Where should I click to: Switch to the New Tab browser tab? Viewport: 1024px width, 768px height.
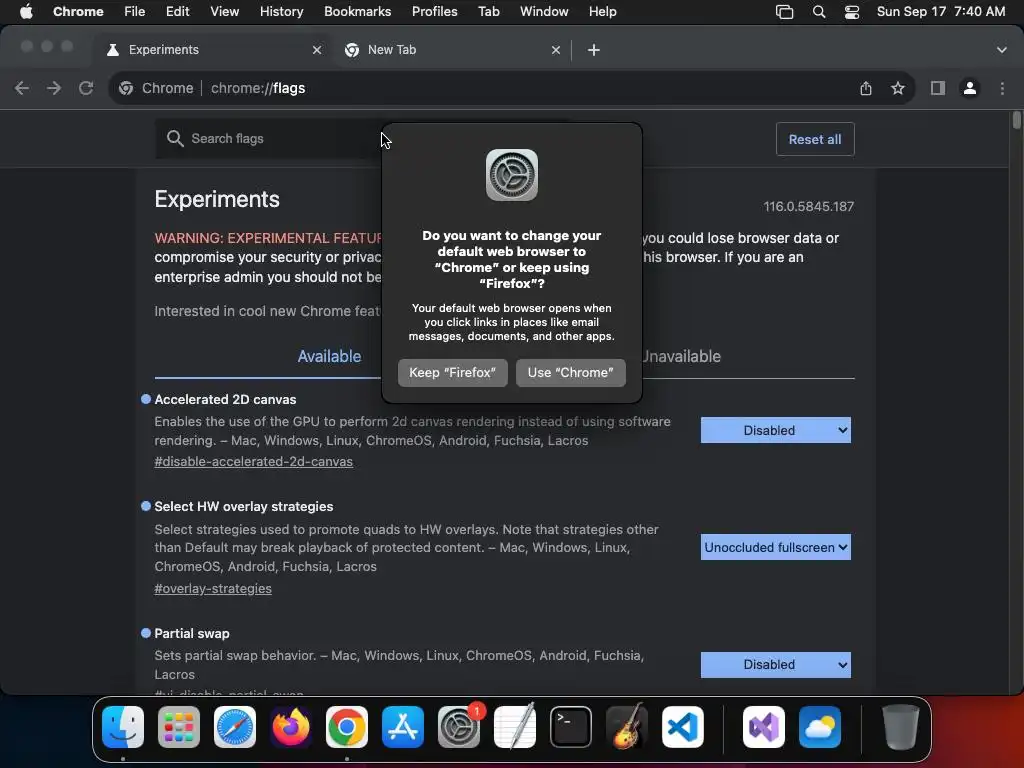click(x=453, y=50)
